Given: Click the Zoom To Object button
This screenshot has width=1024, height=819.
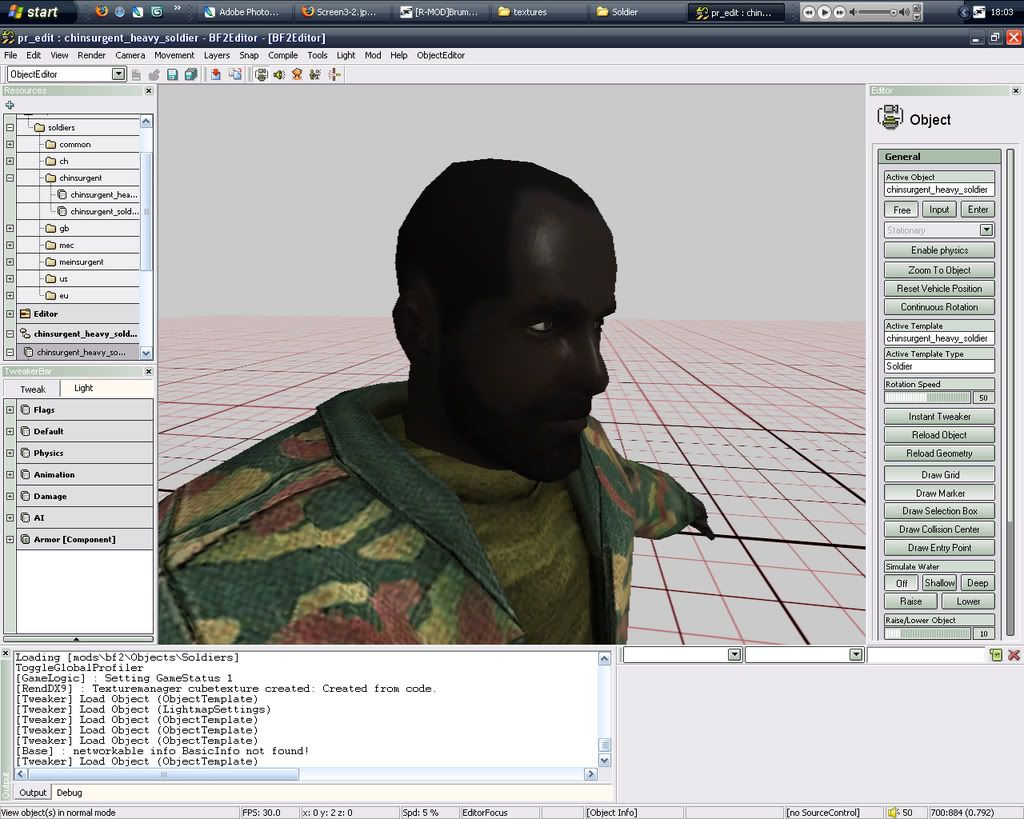Looking at the screenshot, I should (x=939, y=270).
